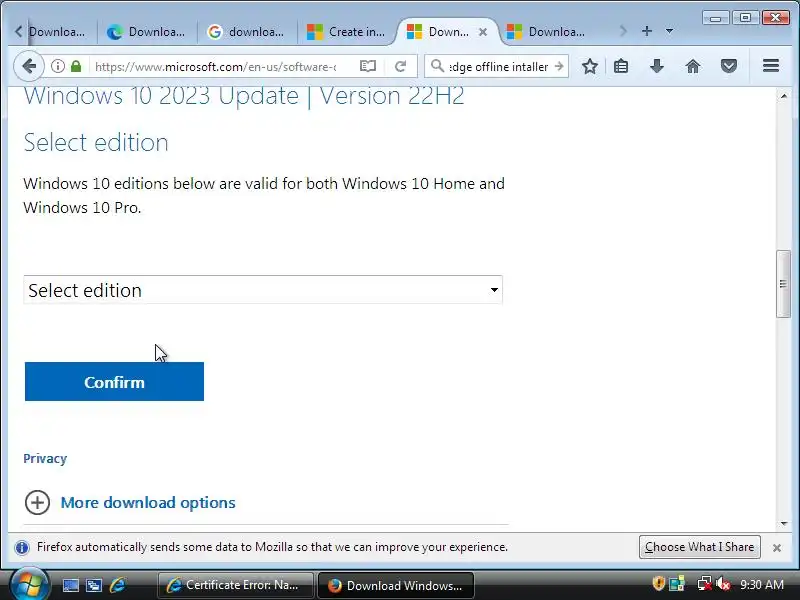The width and height of the screenshot is (800, 600).
Task: Click the scrollbar up arrow
Action: pos(784,96)
